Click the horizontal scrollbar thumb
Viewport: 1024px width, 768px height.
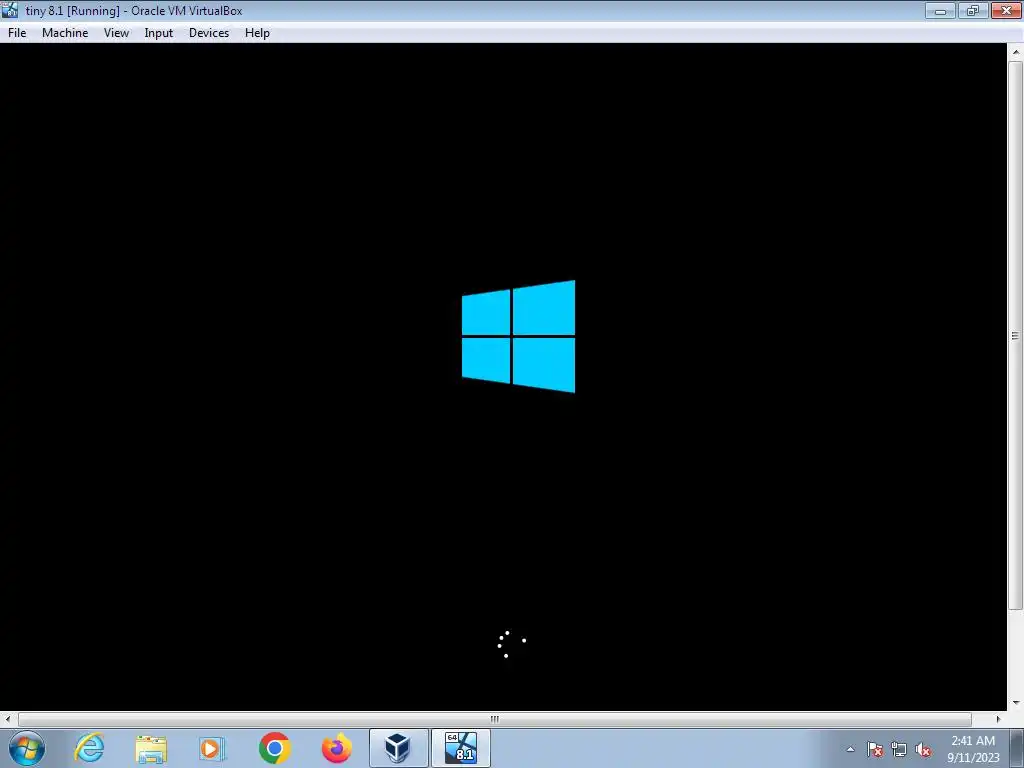[x=494, y=719]
